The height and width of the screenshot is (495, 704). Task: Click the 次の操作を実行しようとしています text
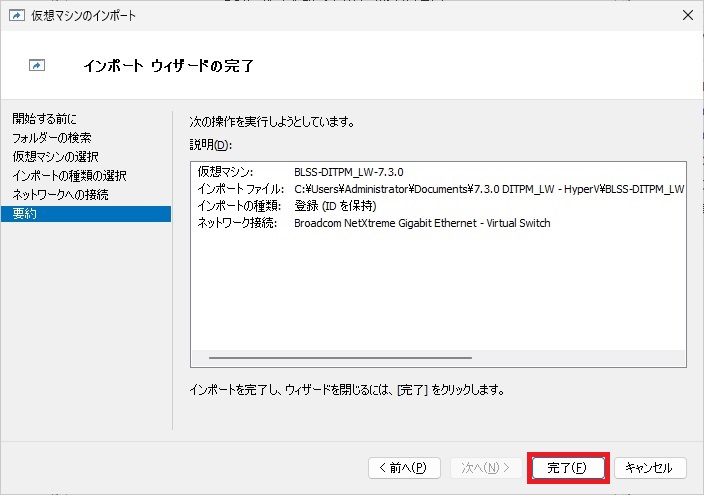[x=272, y=121]
